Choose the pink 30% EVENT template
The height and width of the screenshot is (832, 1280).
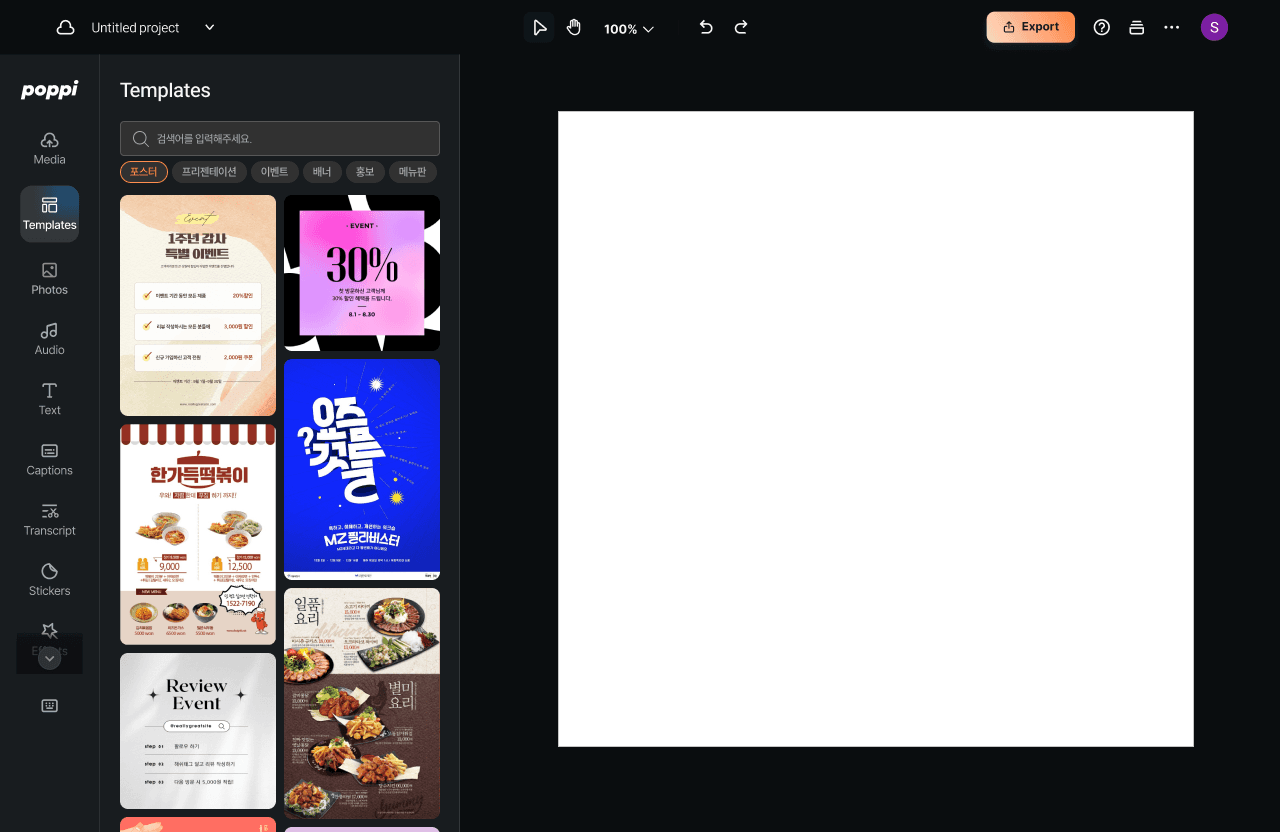(362, 273)
